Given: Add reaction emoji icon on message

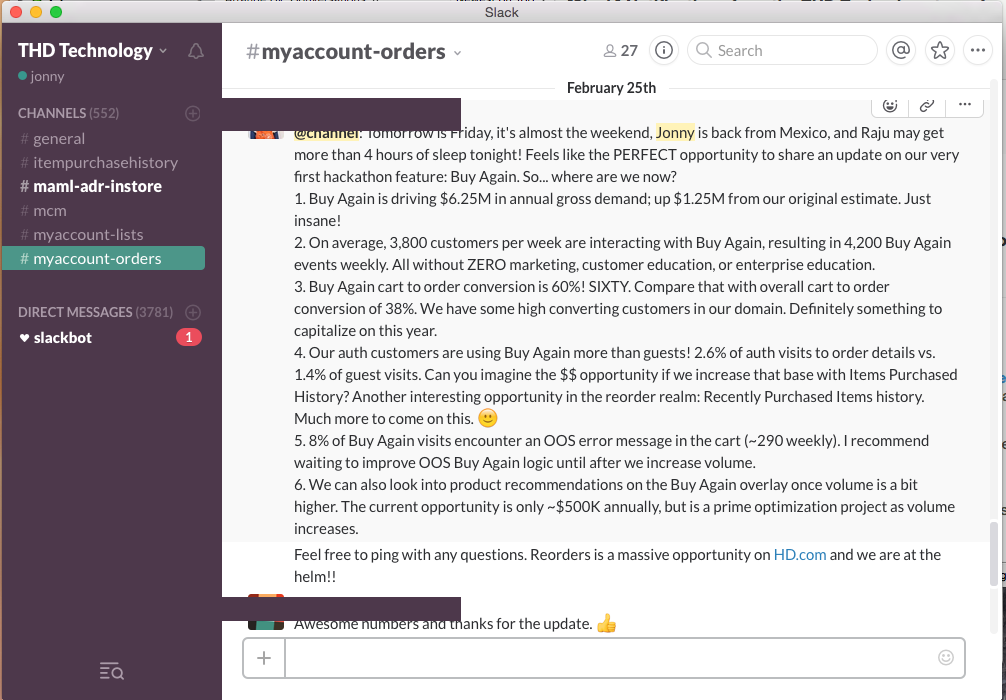Looking at the screenshot, I should (890, 106).
